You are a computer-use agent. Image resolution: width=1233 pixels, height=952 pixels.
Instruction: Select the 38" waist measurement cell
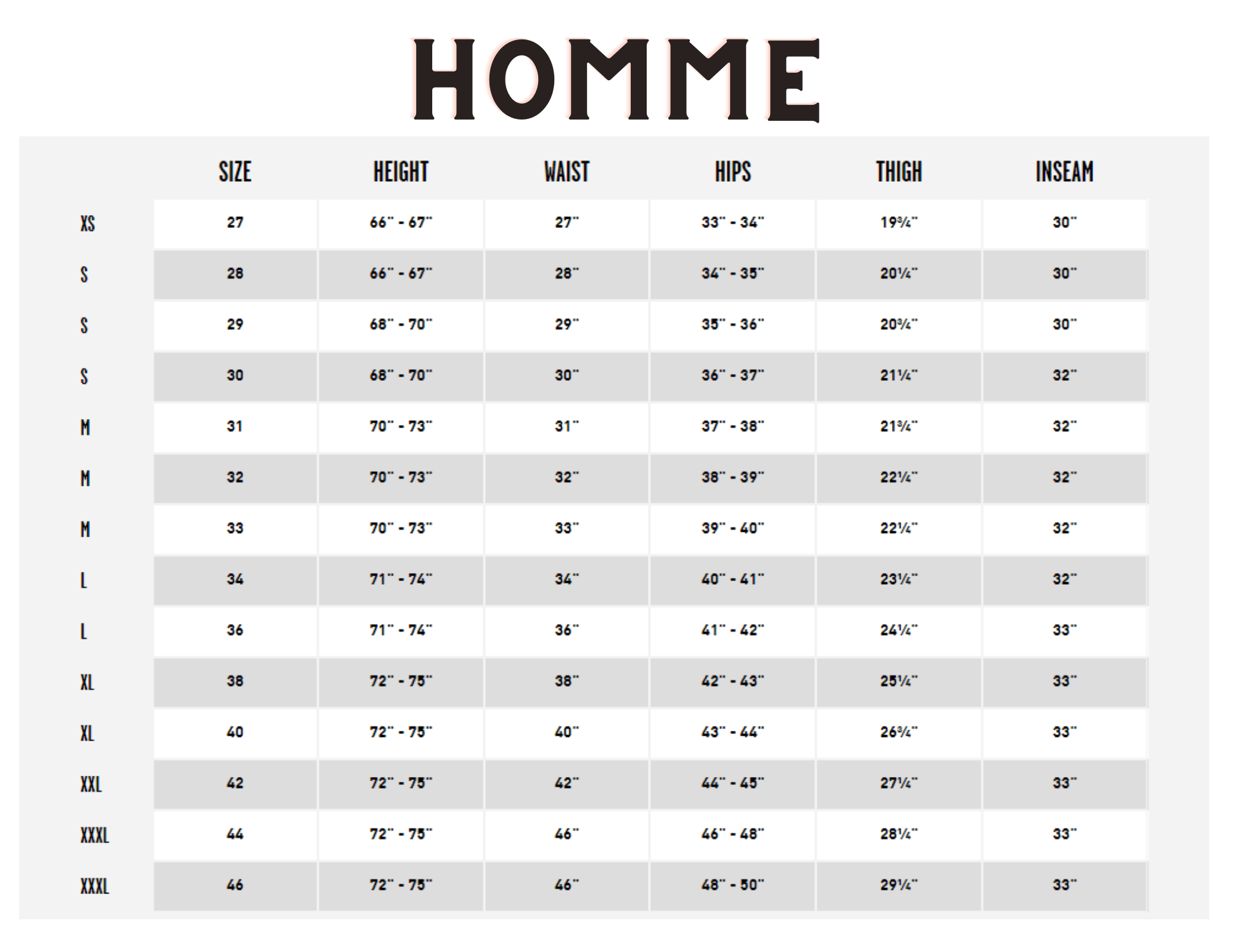[x=567, y=681]
